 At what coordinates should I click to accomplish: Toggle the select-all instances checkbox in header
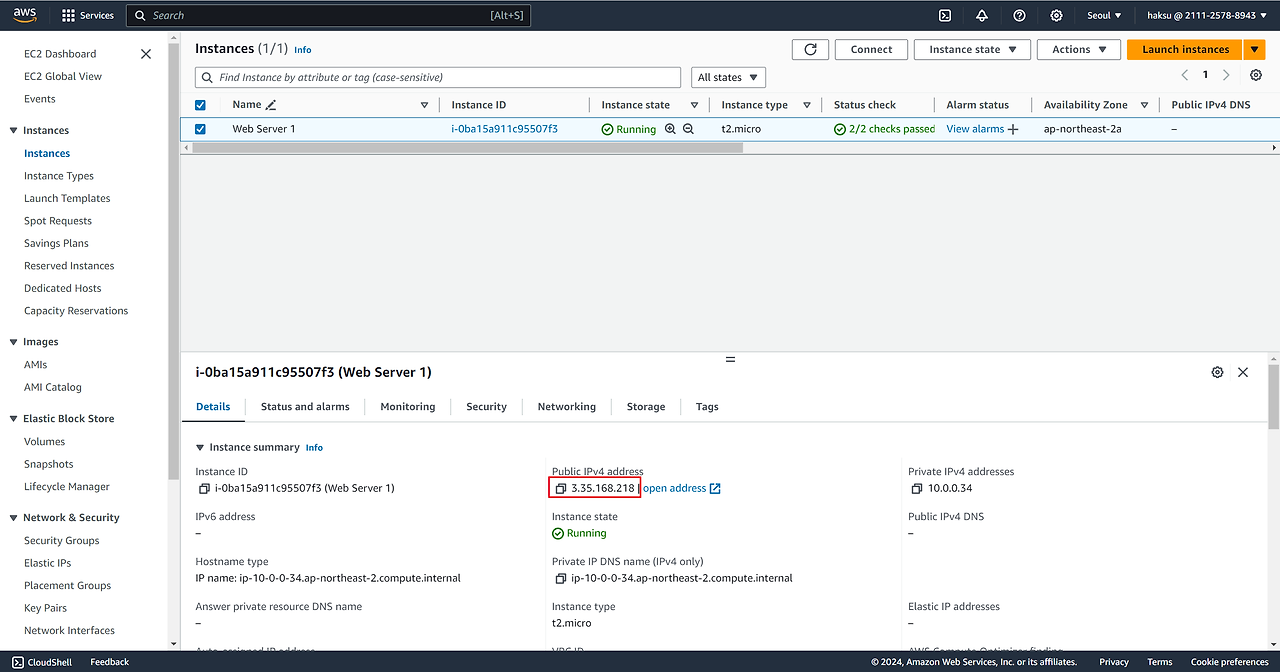[200, 105]
